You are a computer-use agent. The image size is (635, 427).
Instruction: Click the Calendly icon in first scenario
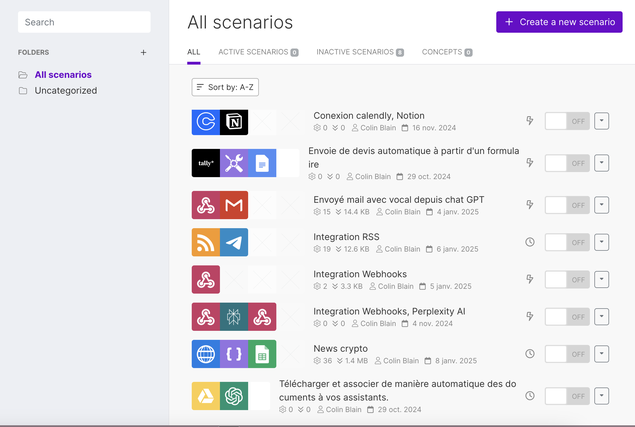[206, 122]
